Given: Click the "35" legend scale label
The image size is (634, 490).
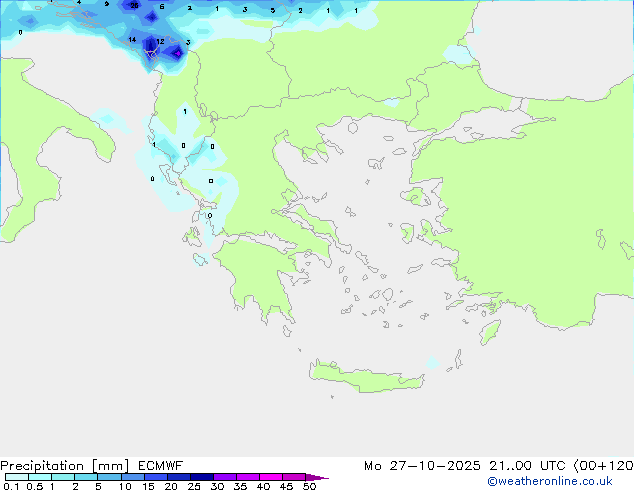Looking at the screenshot, I should (240, 486).
